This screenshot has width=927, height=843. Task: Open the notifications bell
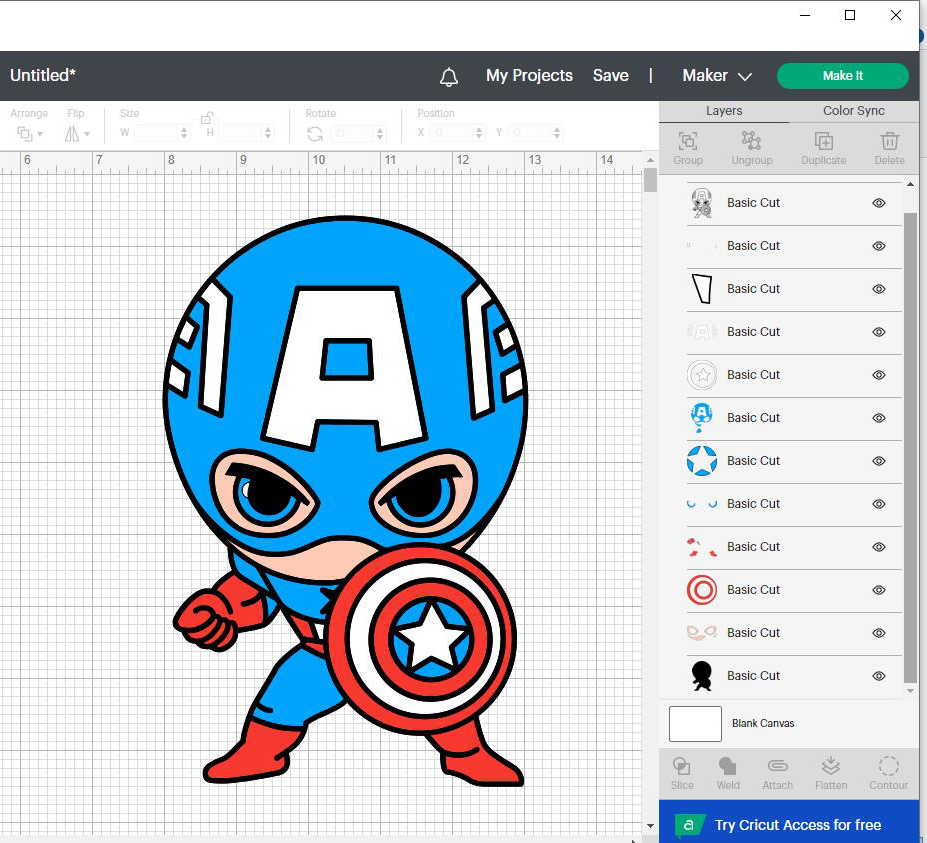pyautogui.click(x=449, y=77)
